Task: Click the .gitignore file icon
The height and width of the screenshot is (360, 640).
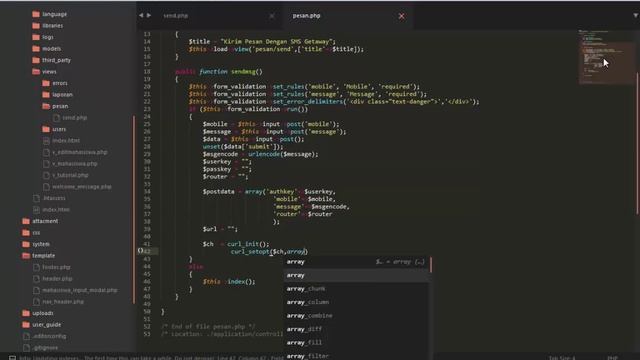Action: click(x=27, y=347)
